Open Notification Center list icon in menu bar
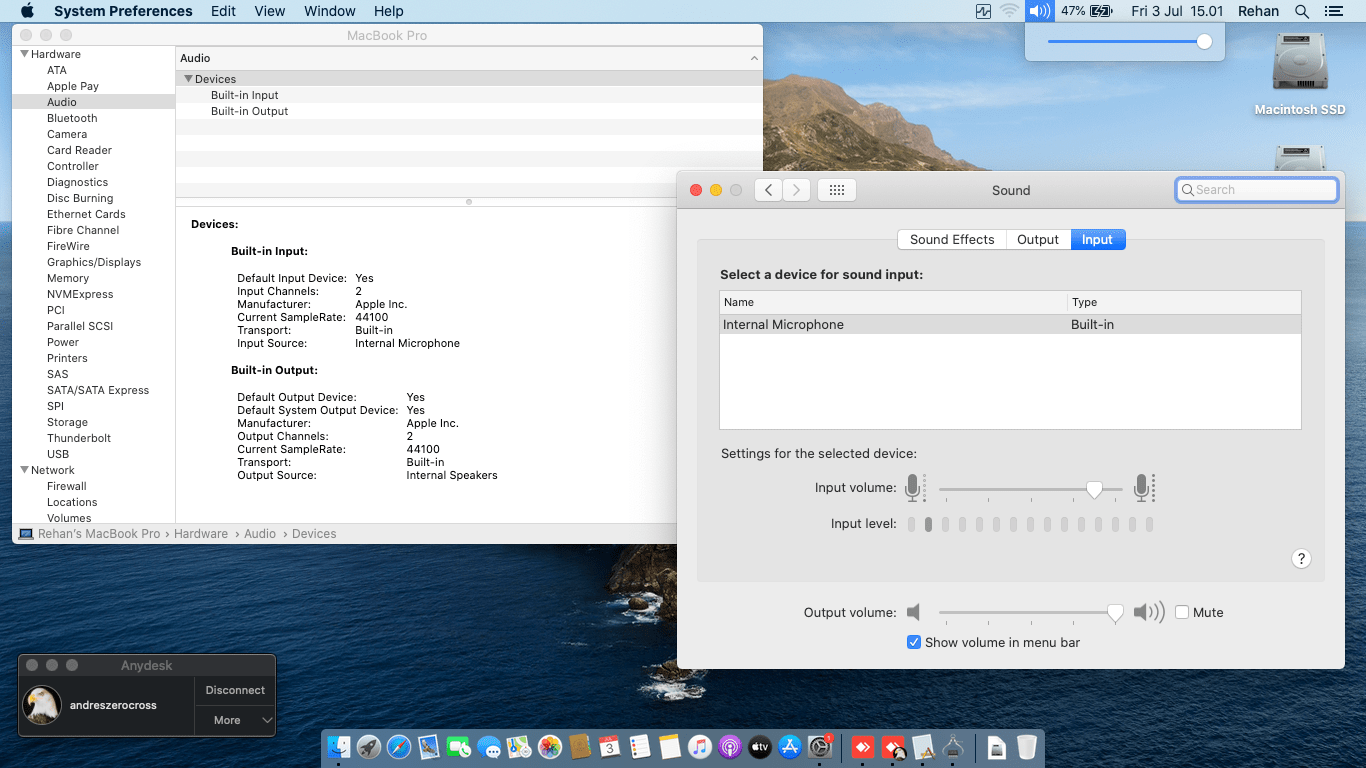Screen dimensions: 1366x768 pyautogui.click(x=1332, y=11)
